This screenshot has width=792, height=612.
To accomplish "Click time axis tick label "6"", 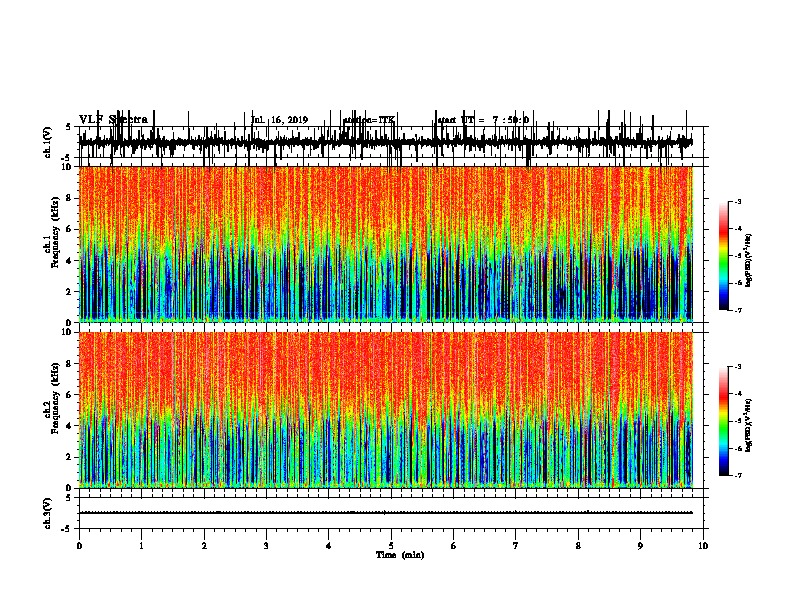I will [x=454, y=545].
